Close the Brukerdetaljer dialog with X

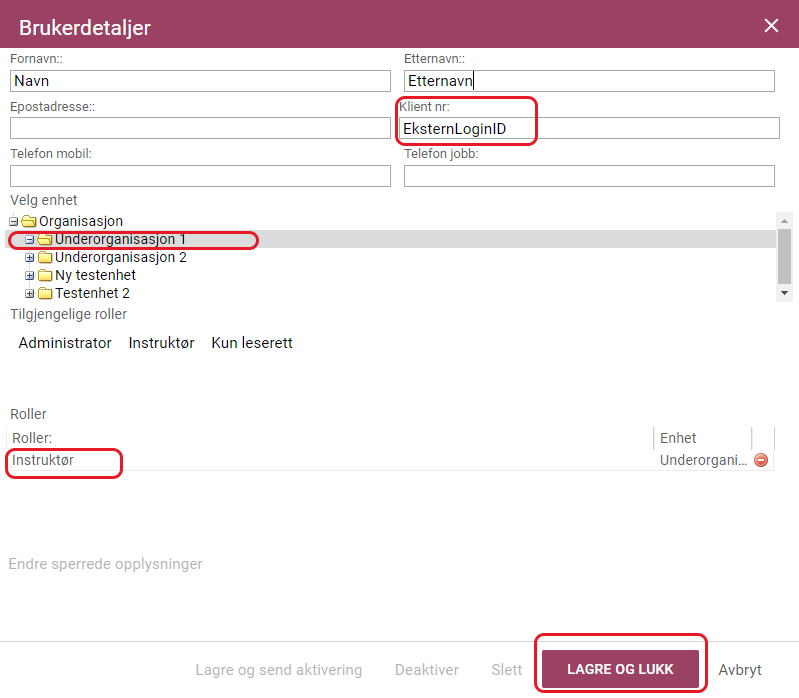pos(771,25)
